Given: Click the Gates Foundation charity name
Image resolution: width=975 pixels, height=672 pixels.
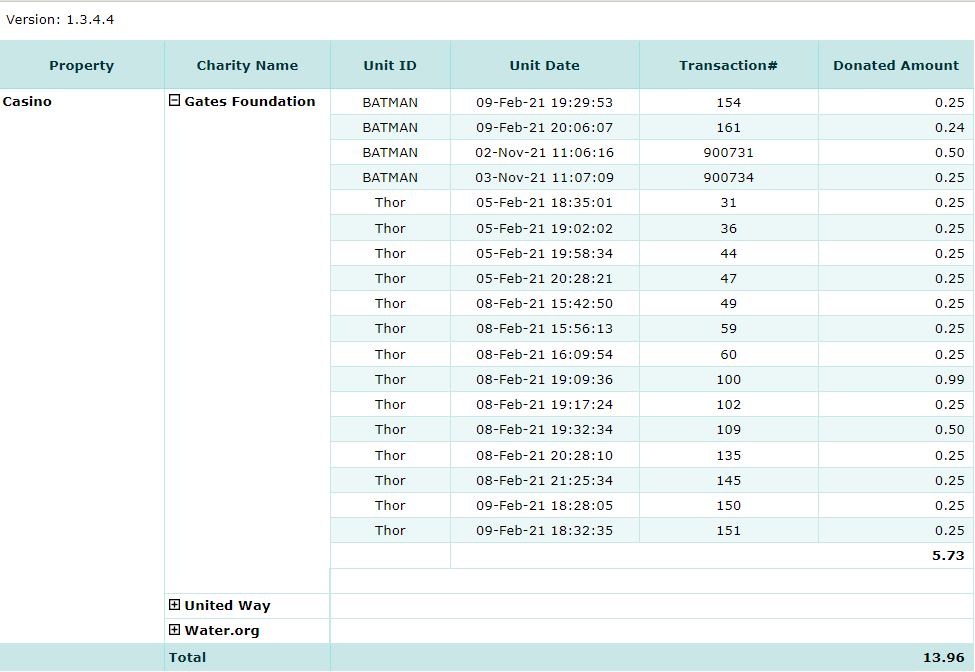Looking at the screenshot, I should [249, 102].
